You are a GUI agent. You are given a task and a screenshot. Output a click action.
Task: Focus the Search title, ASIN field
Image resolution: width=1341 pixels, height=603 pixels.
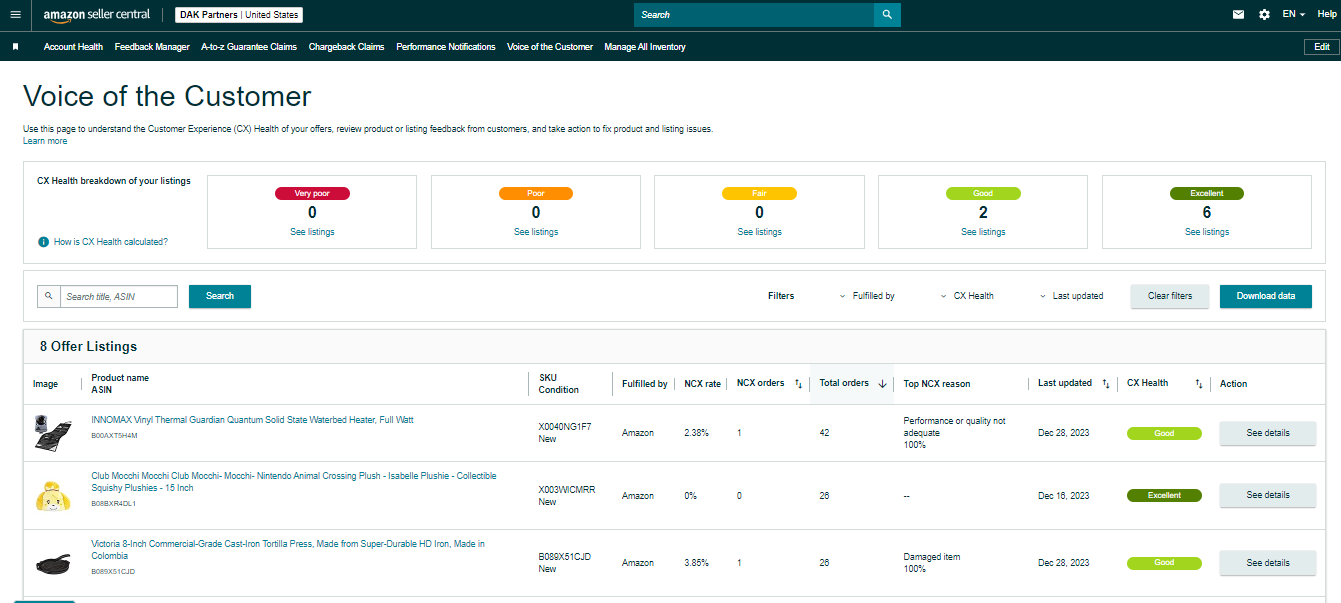click(119, 296)
